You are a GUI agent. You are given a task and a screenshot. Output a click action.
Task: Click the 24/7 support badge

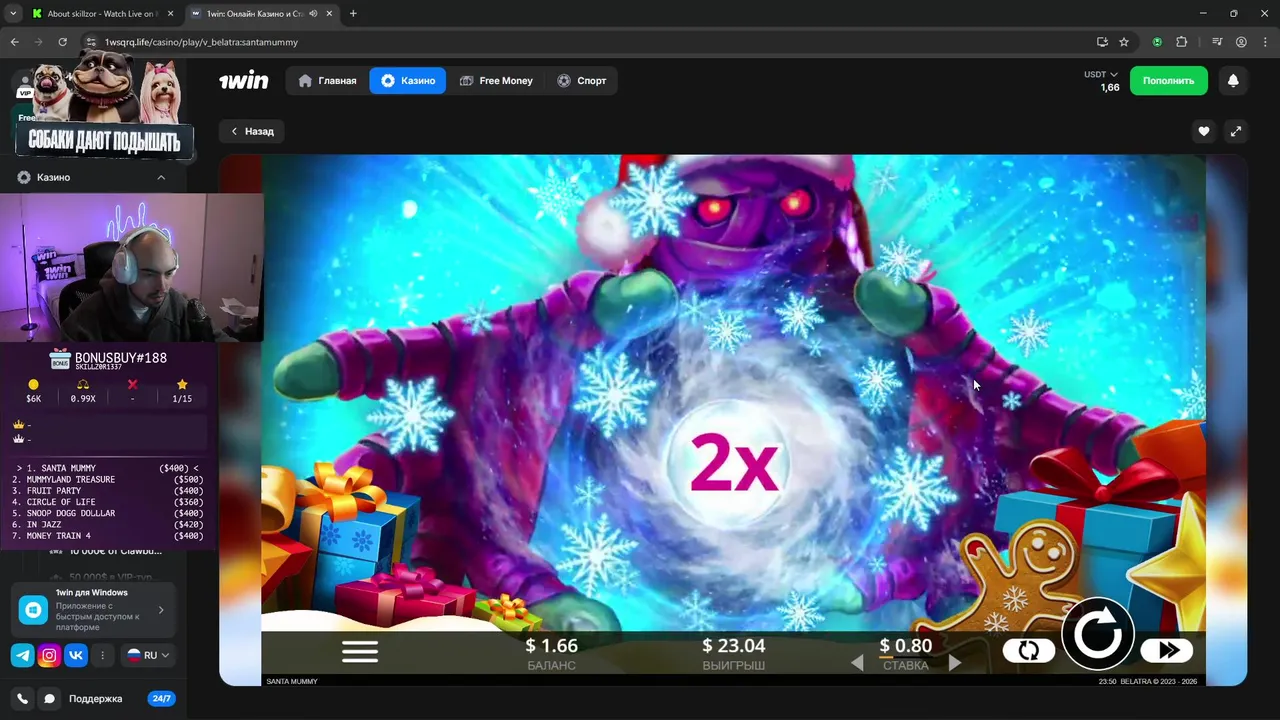(x=161, y=699)
